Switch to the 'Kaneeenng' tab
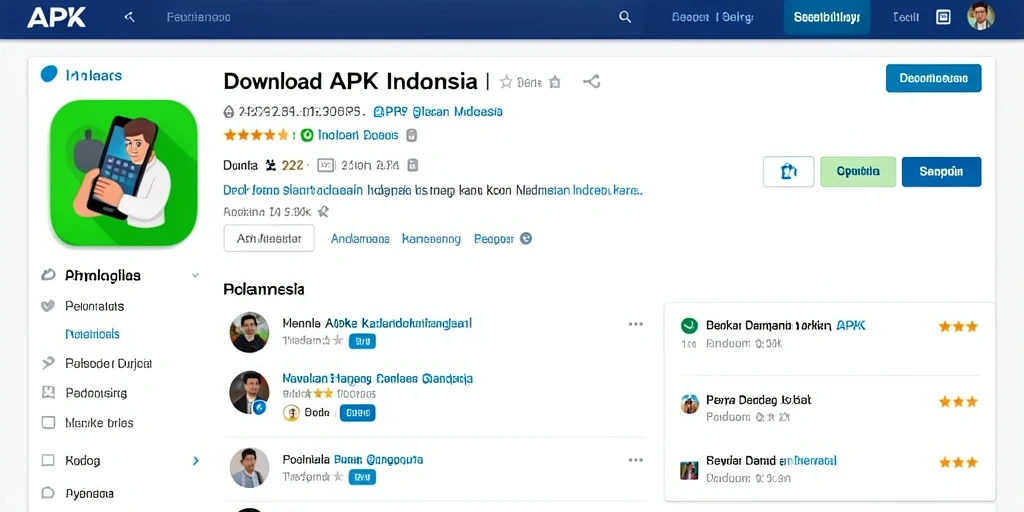This screenshot has width=1024, height=512. 431,239
